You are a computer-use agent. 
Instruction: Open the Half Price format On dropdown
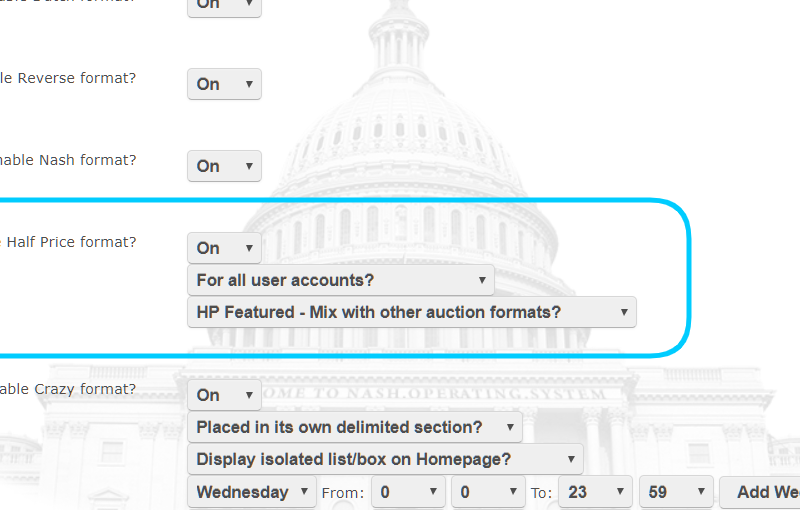coord(224,248)
